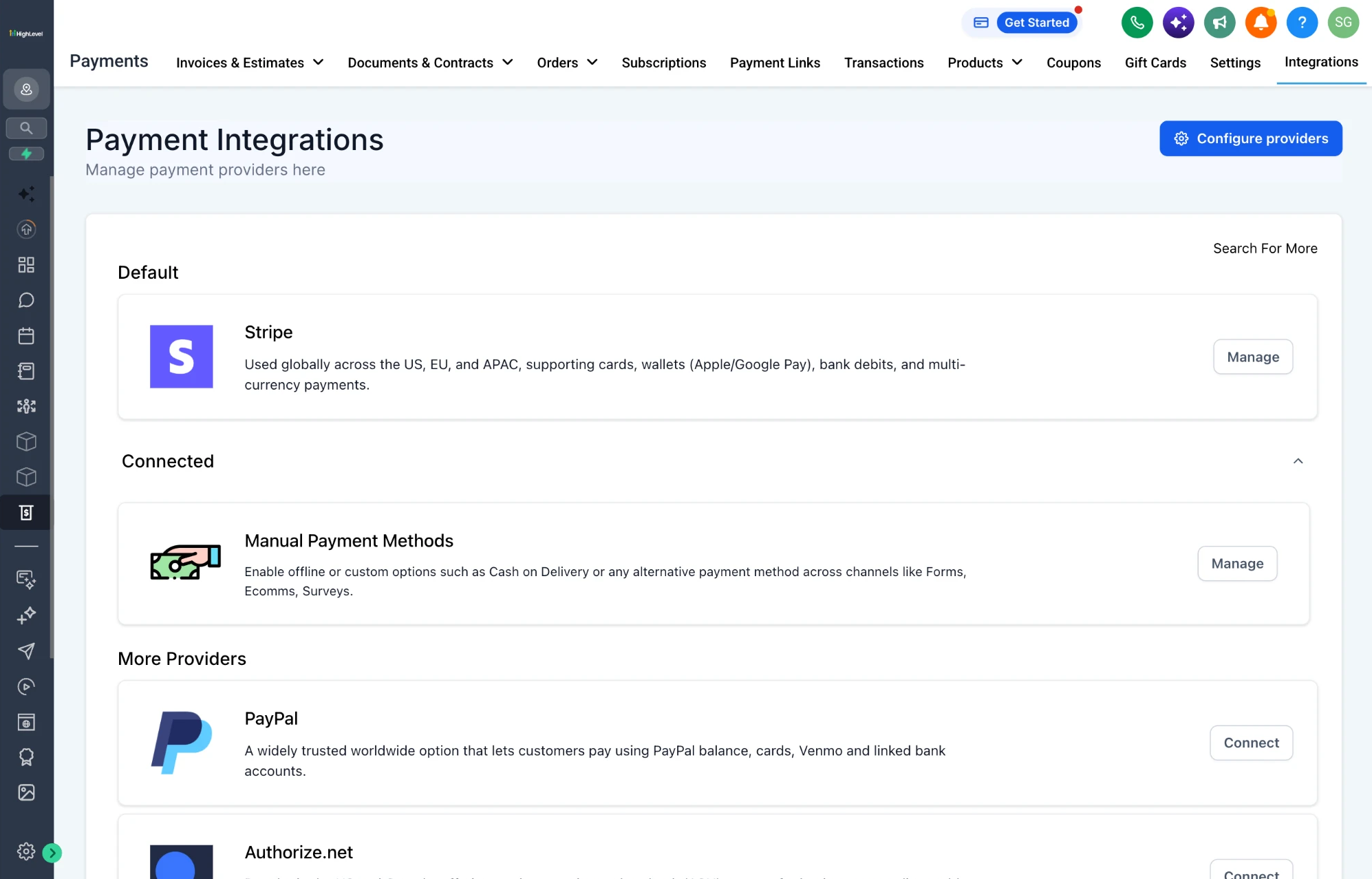Open the badge memberships icon in the sidebar
Viewport: 1372px width, 879px height.
tap(26, 757)
